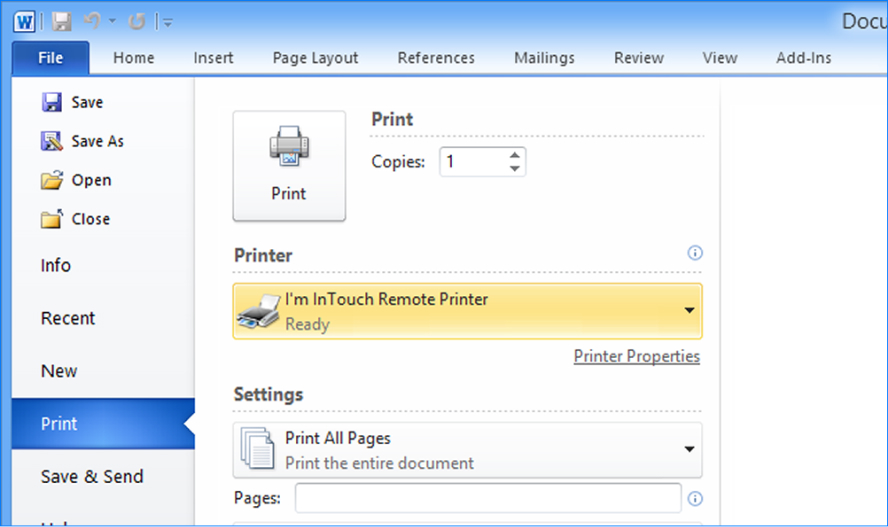Screen dimensions: 888x527
Task: Click inside the Pages input field
Action: click(487, 498)
